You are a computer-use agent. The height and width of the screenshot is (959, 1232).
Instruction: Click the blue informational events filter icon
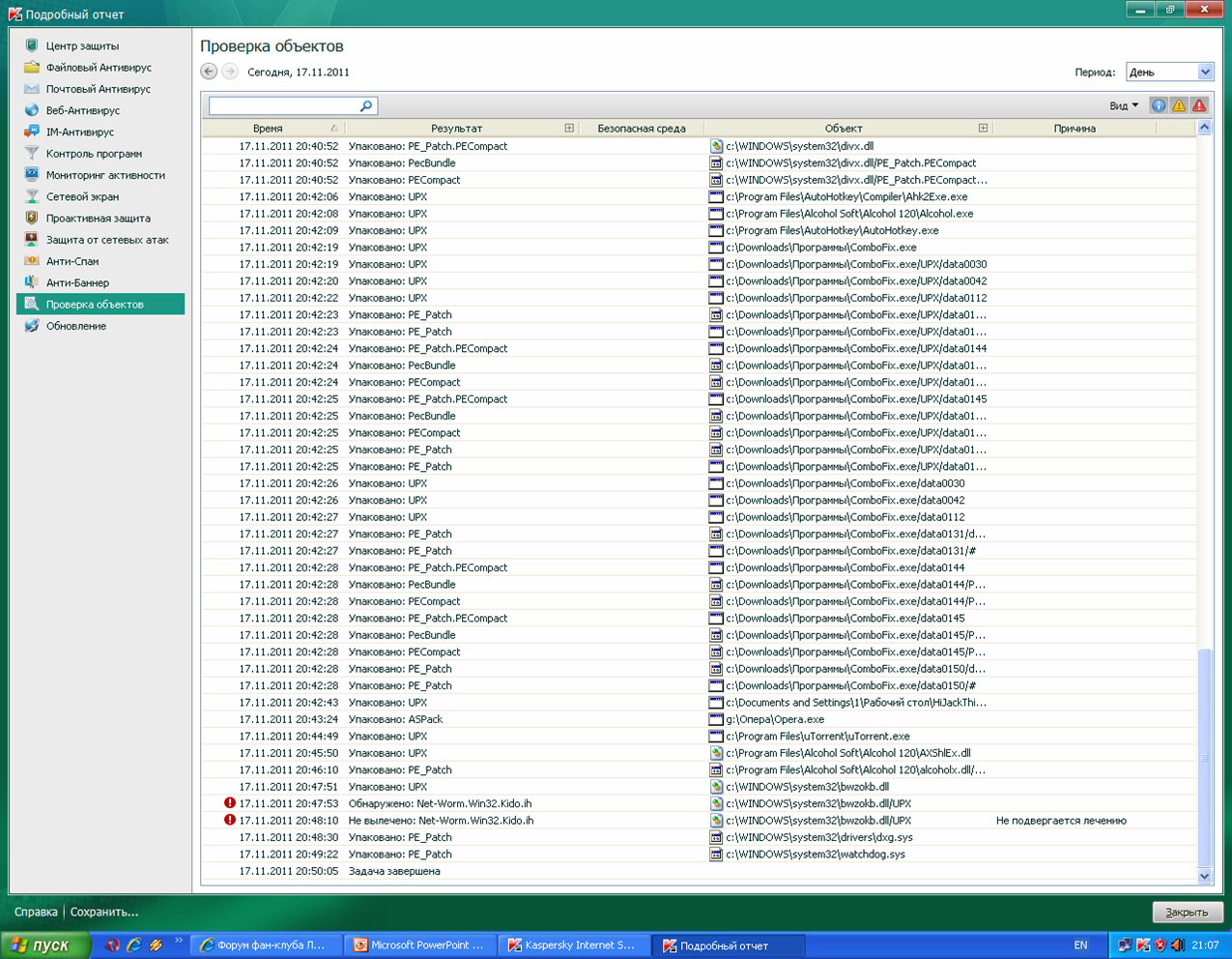tap(1158, 105)
